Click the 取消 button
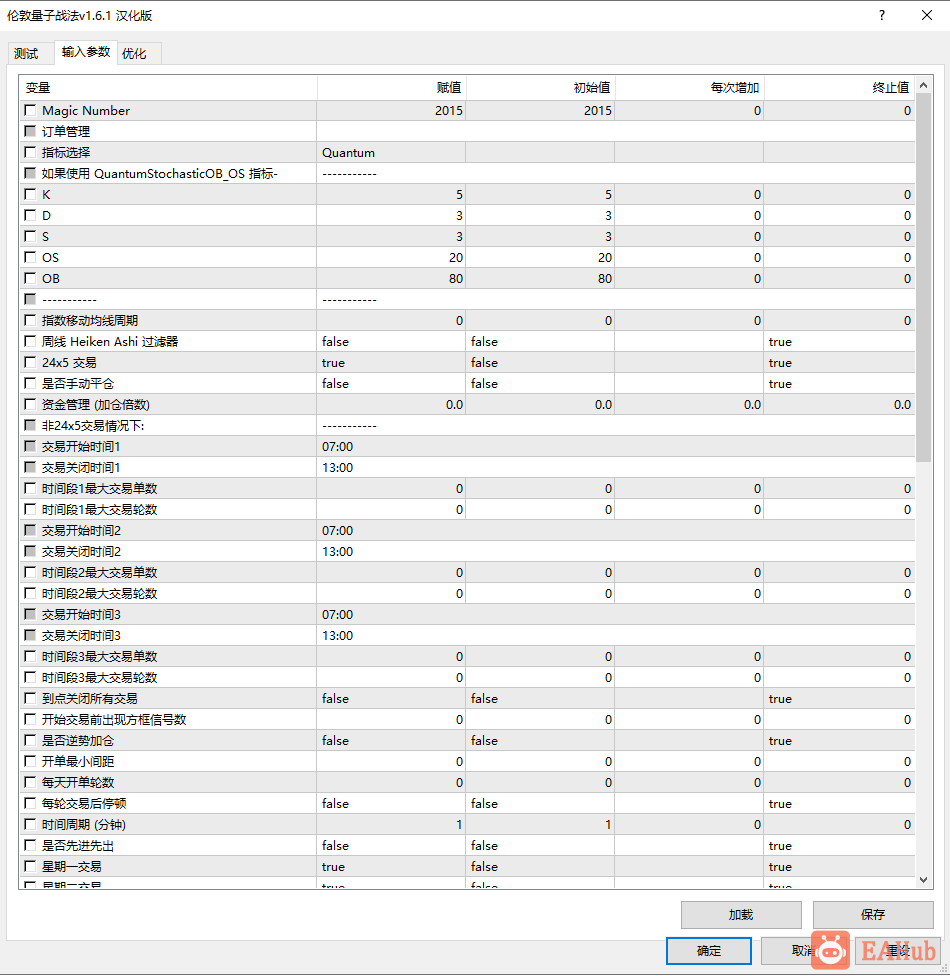Viewport: 950px width, 976px height. [804, 950]
